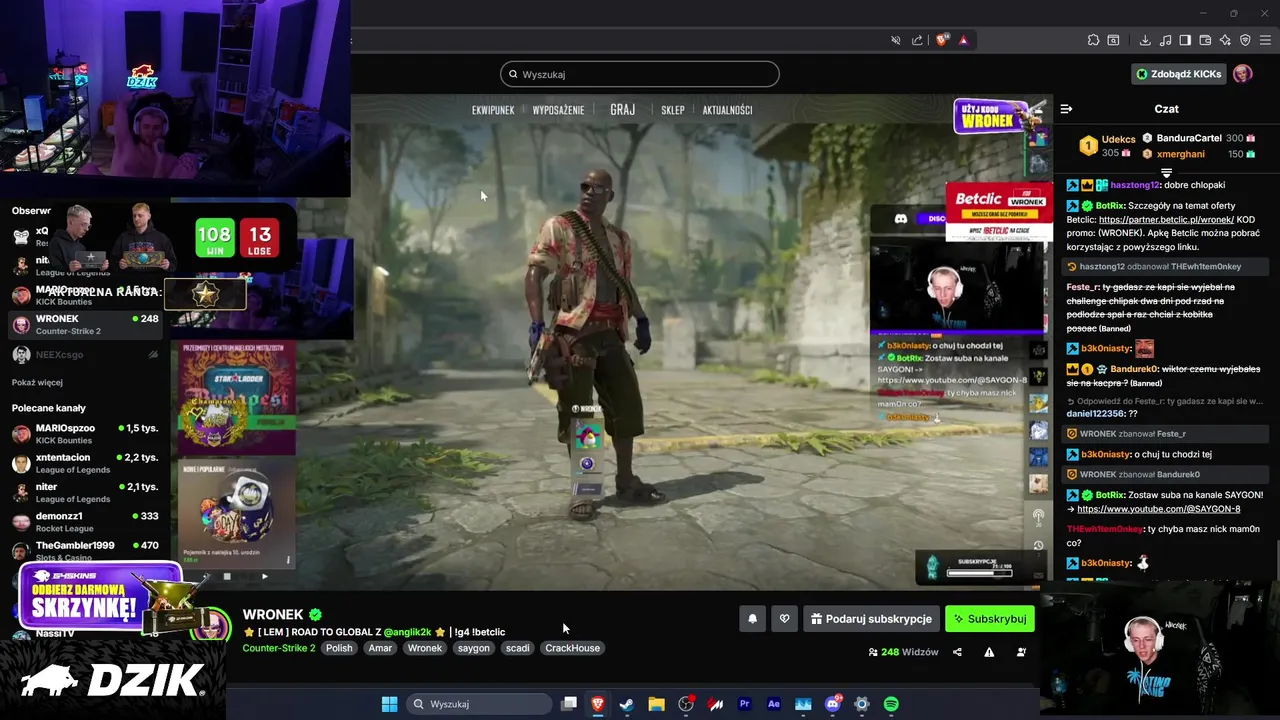The width and height of the screenshot is (1280, 720).
Task: Click the Zdobądź KICKs button
Action: [1178, 74]
